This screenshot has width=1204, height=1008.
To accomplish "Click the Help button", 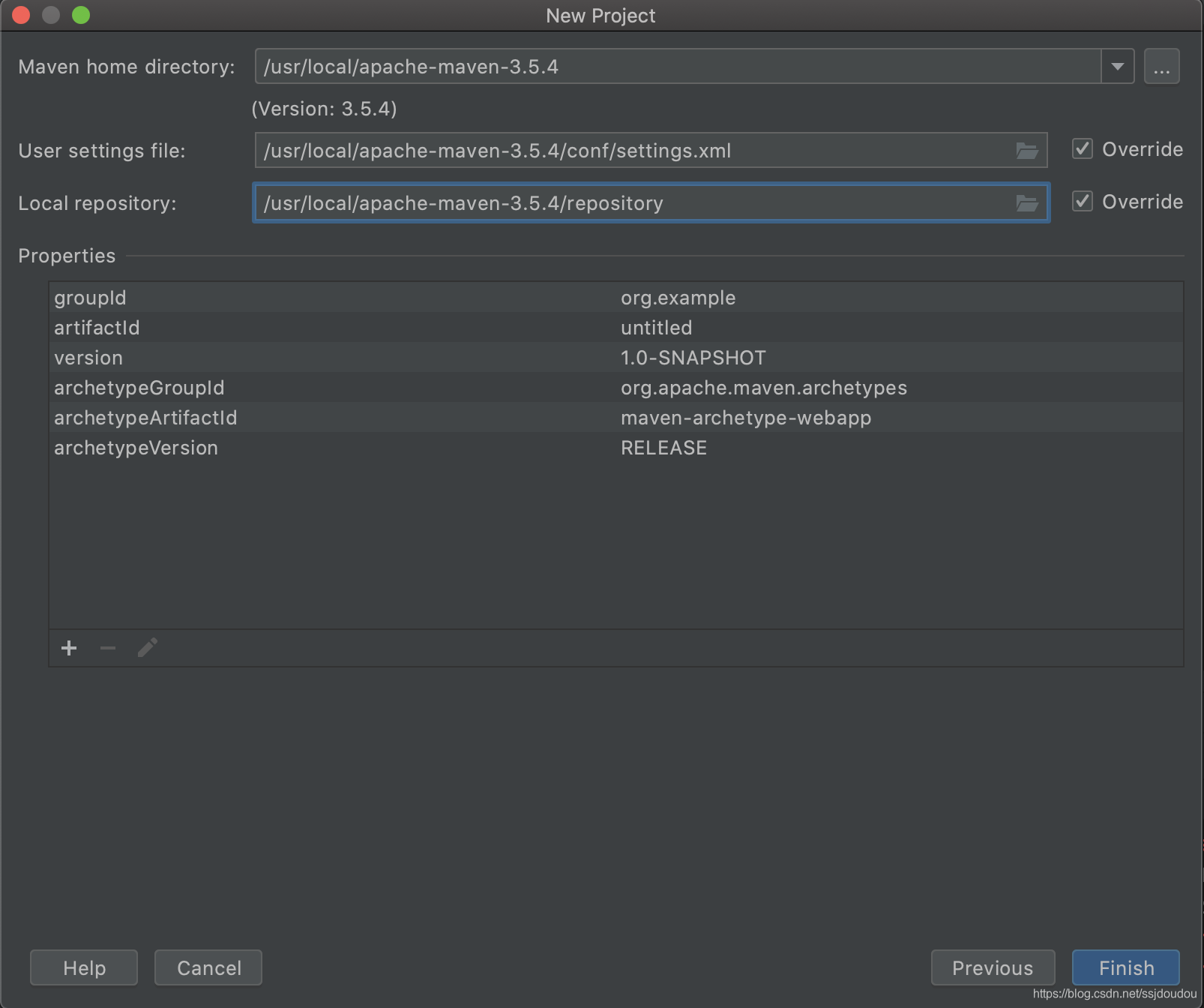I will click(x=84, y=967).
